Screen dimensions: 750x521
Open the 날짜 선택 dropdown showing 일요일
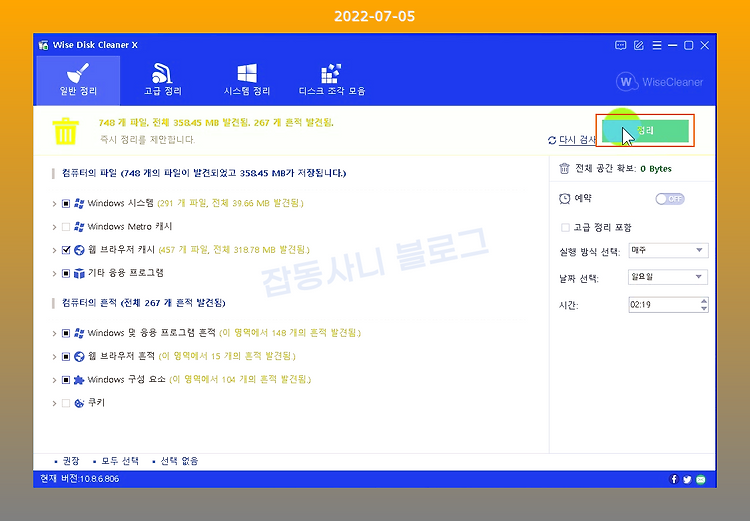click(x=668, y=277)
